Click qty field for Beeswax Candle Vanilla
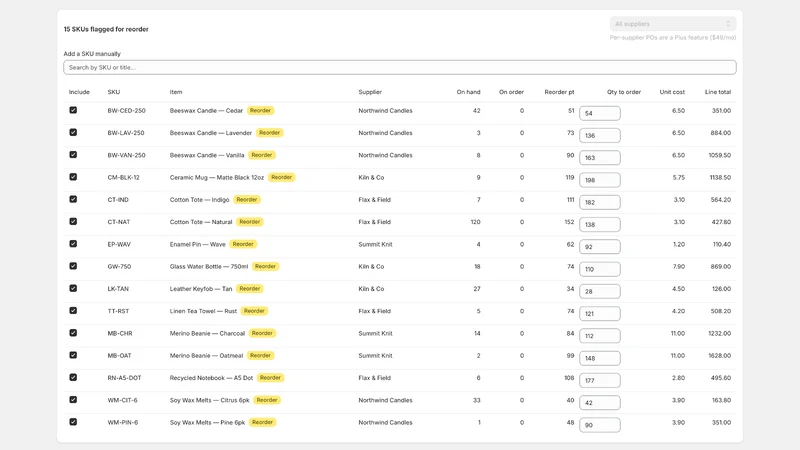This screenshot has height=450, width=800. click(x=599, y=158)
